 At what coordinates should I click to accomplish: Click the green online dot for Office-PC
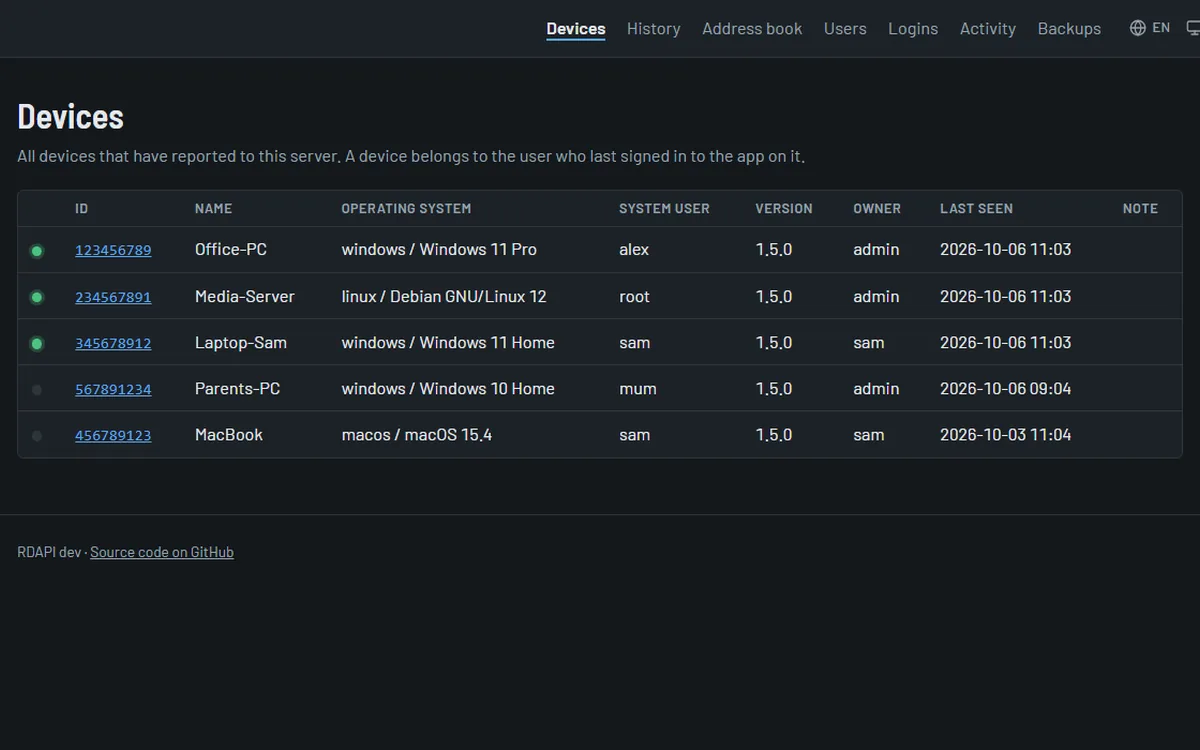(x=37, y=251)
